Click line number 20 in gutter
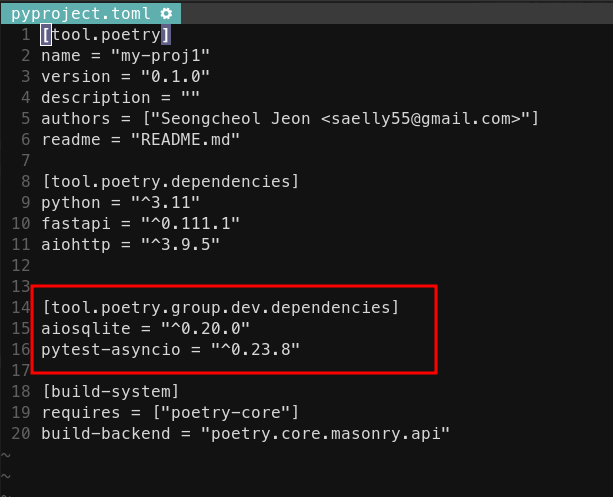 [21, 434]
